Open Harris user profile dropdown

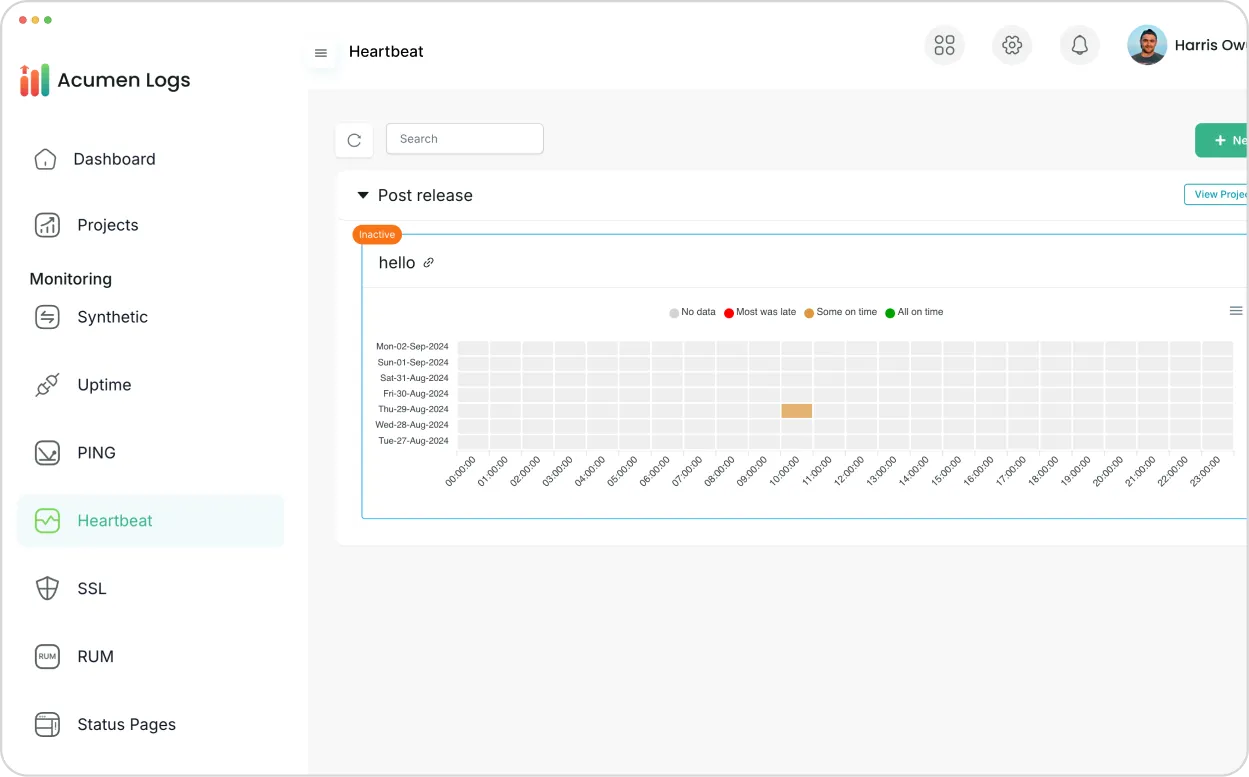pos(1188,45)
